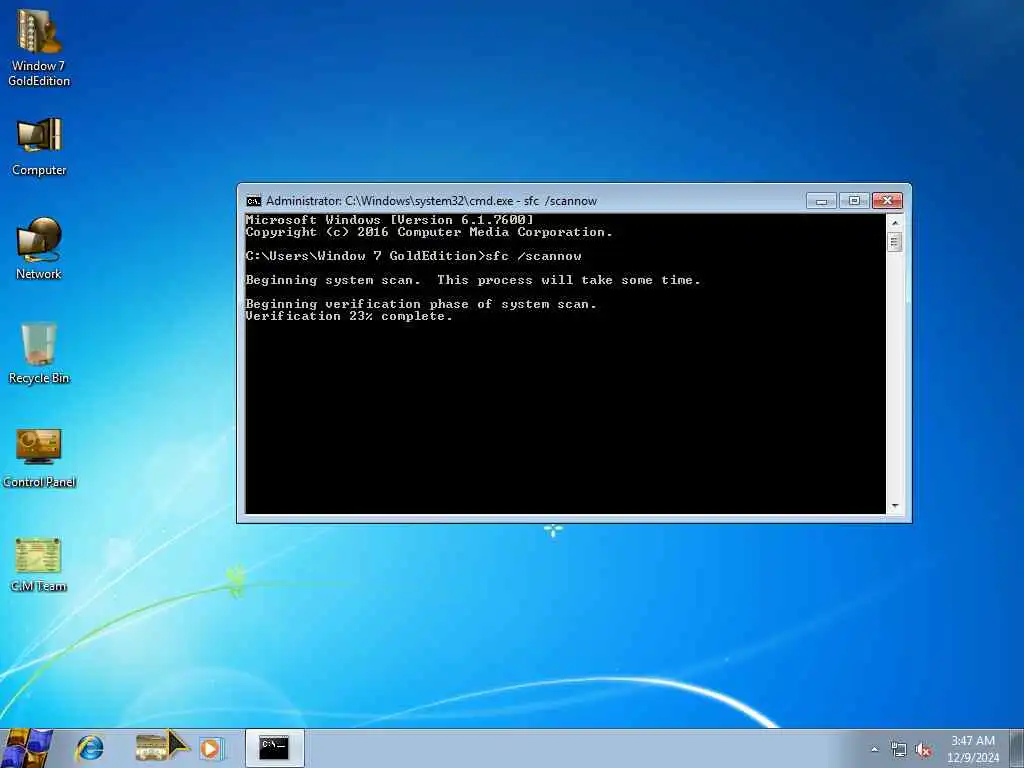Click the cmd vertical scrollbar thumb
1024x768 pixels.
(895, 242)
